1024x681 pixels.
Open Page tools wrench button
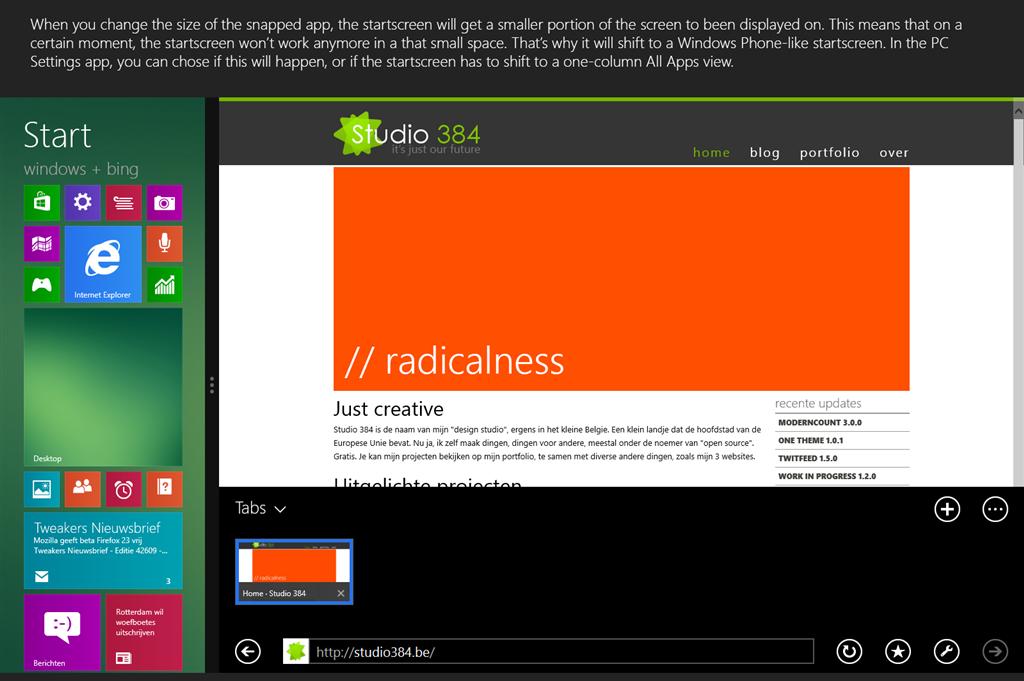[x=946, y=651]
